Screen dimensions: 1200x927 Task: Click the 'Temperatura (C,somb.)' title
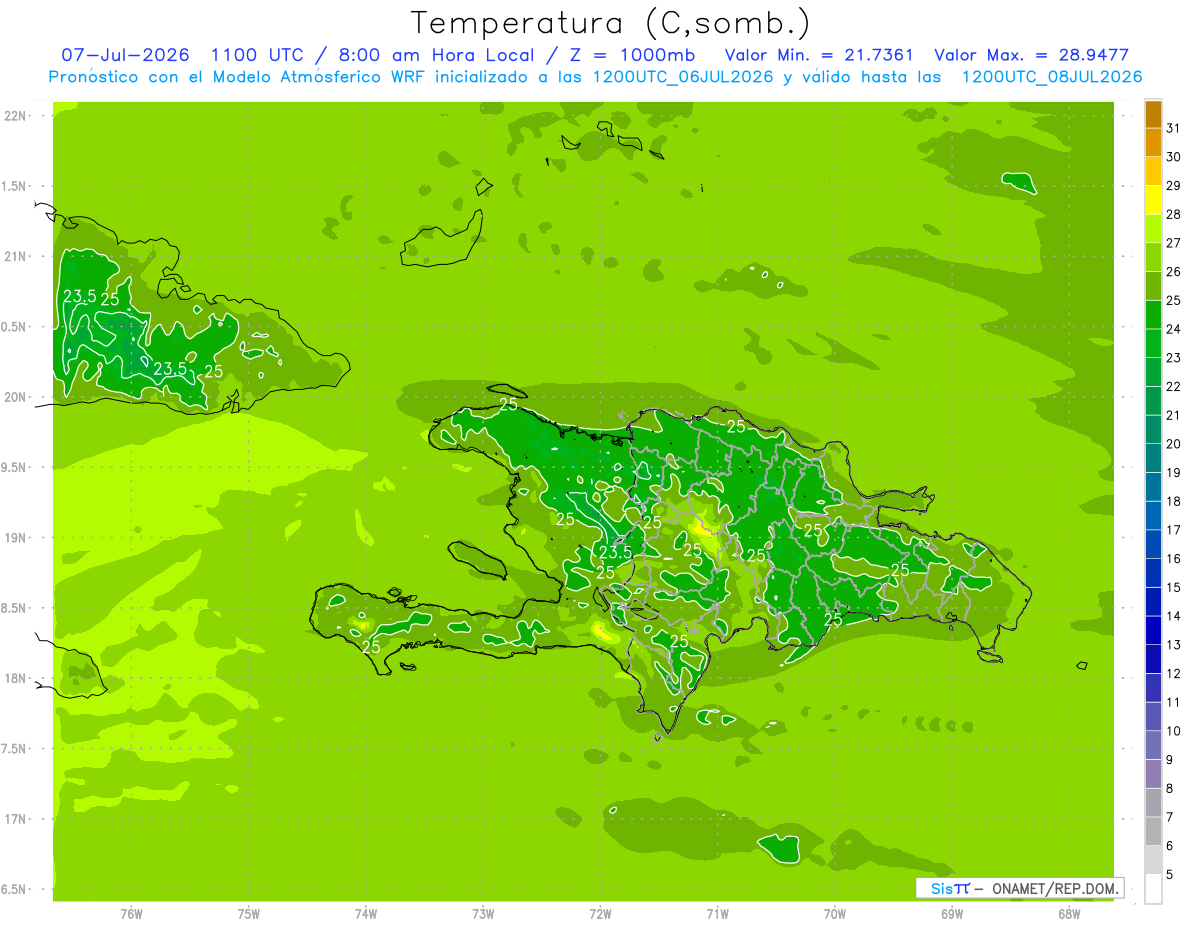click(610, 23)
